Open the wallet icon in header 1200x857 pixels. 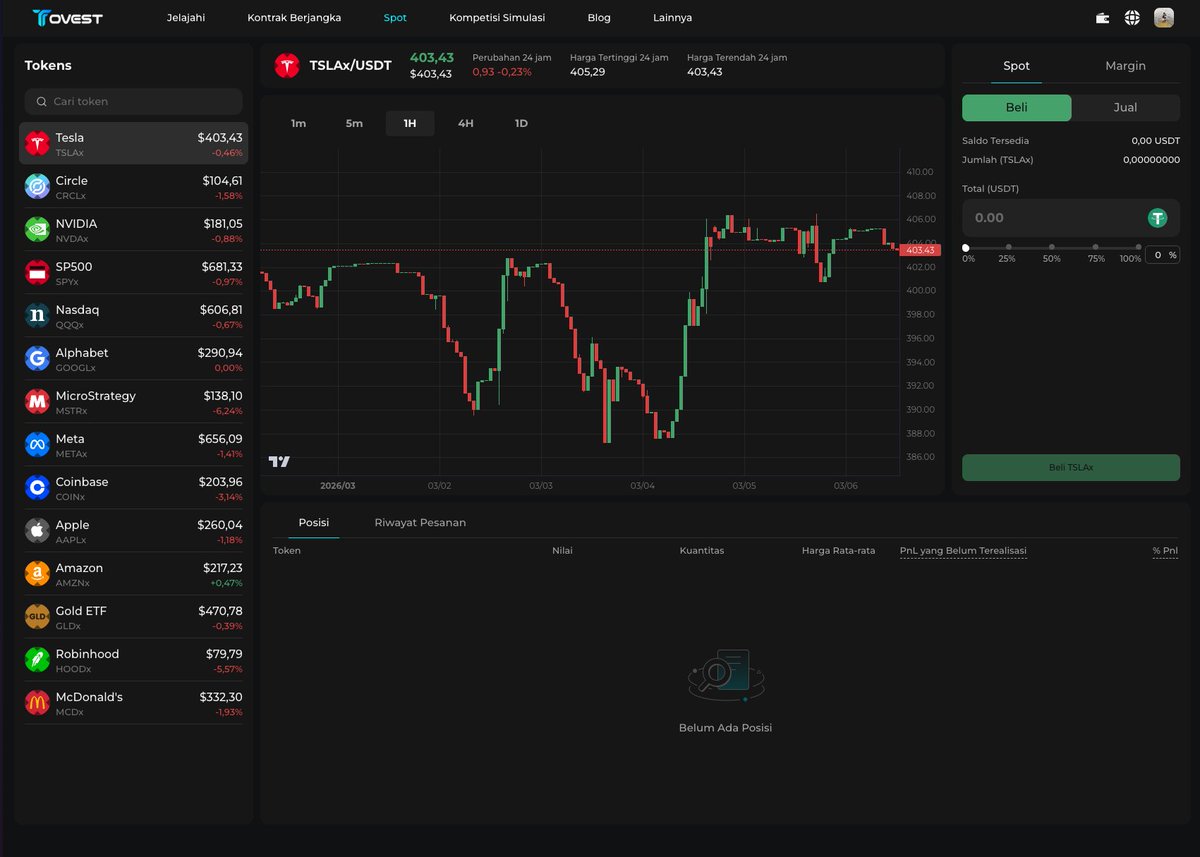coord(1103,18)
